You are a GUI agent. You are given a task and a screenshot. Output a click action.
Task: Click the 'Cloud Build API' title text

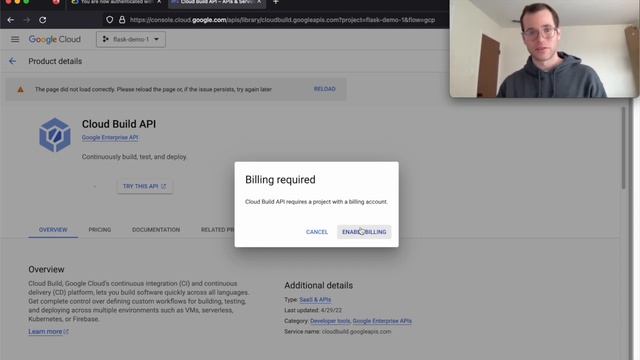(x=119, y=124)
